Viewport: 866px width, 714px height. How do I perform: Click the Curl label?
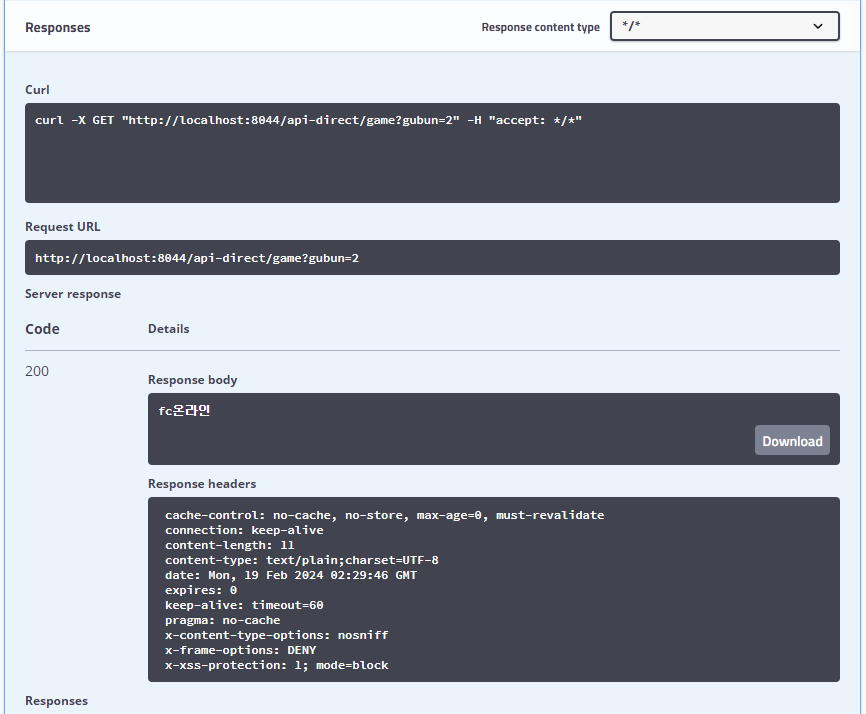[37, 89]
